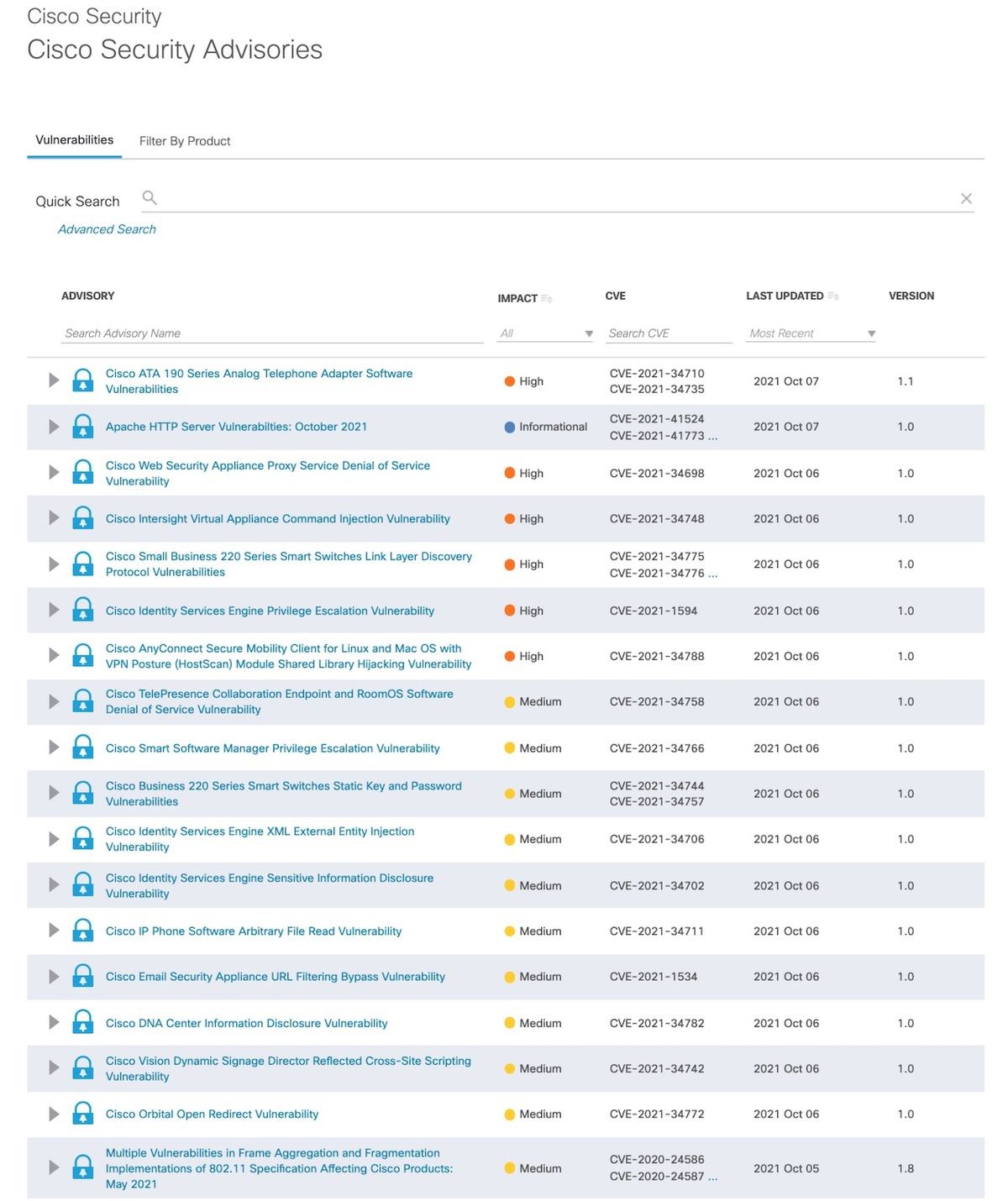Screen dimensions: 1008x1201
Task: Switch to the Filter By Product tab
Action: coord(185,141)
